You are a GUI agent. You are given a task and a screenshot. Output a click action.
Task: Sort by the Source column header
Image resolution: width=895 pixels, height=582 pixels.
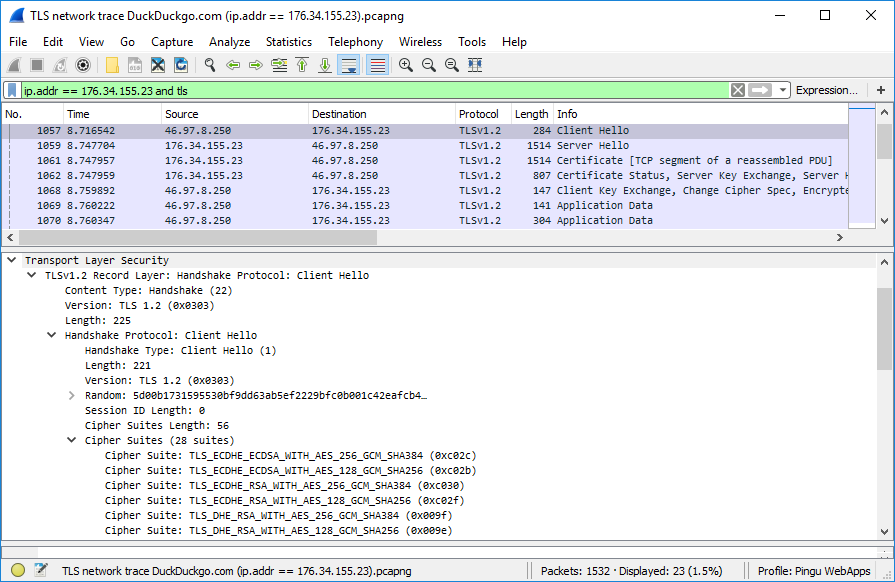[235, 114]
